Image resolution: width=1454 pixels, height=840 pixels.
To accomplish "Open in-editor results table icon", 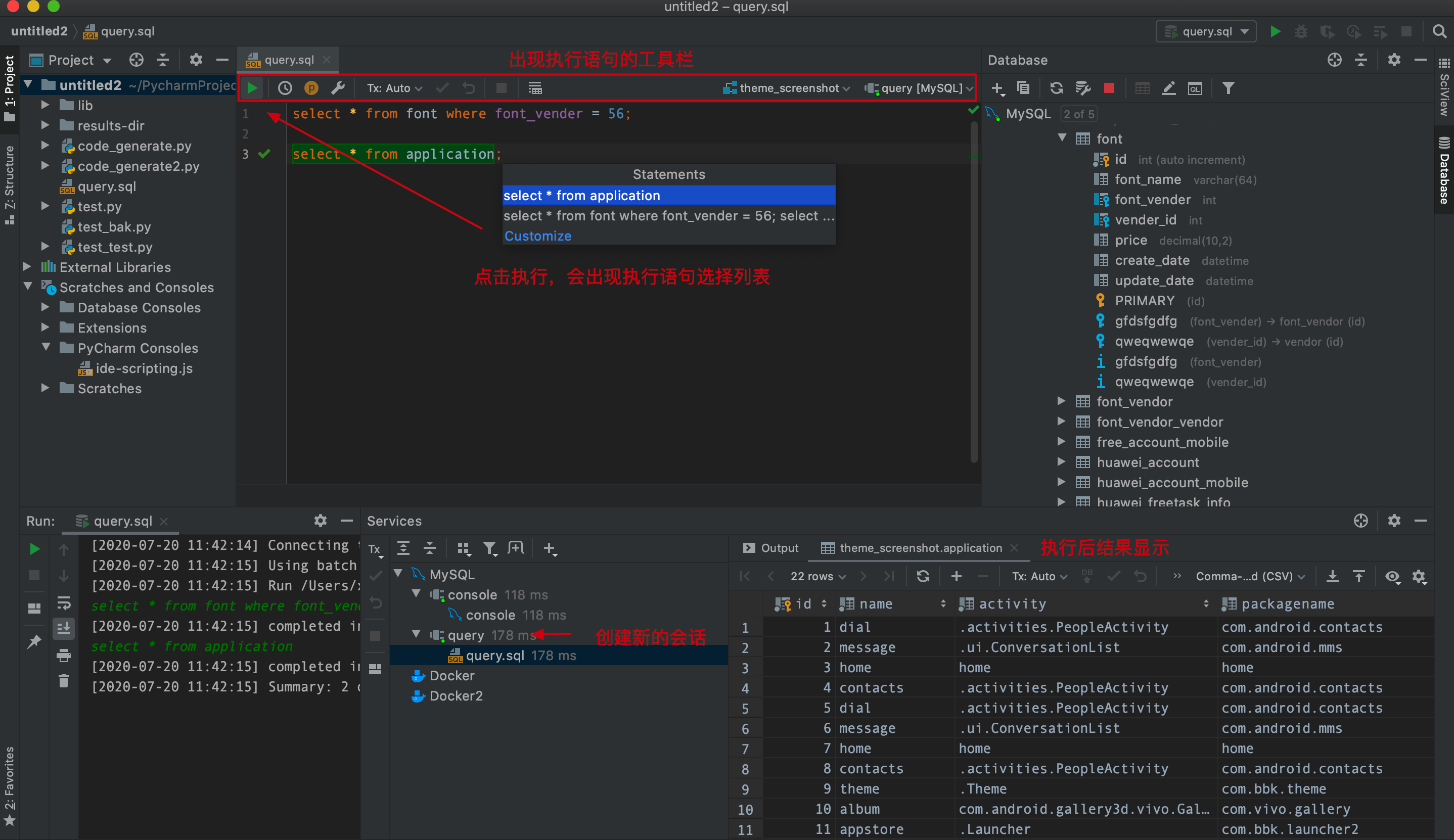I will (x=535, y=88).
